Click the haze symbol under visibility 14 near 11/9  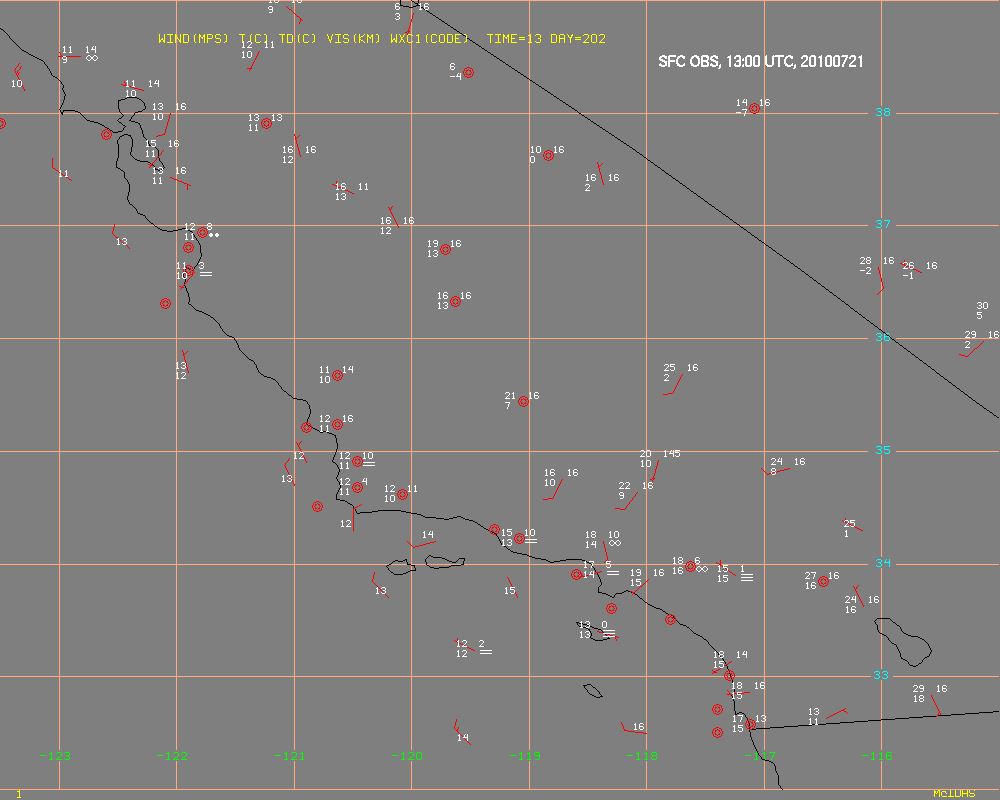(x=92, y=59)
